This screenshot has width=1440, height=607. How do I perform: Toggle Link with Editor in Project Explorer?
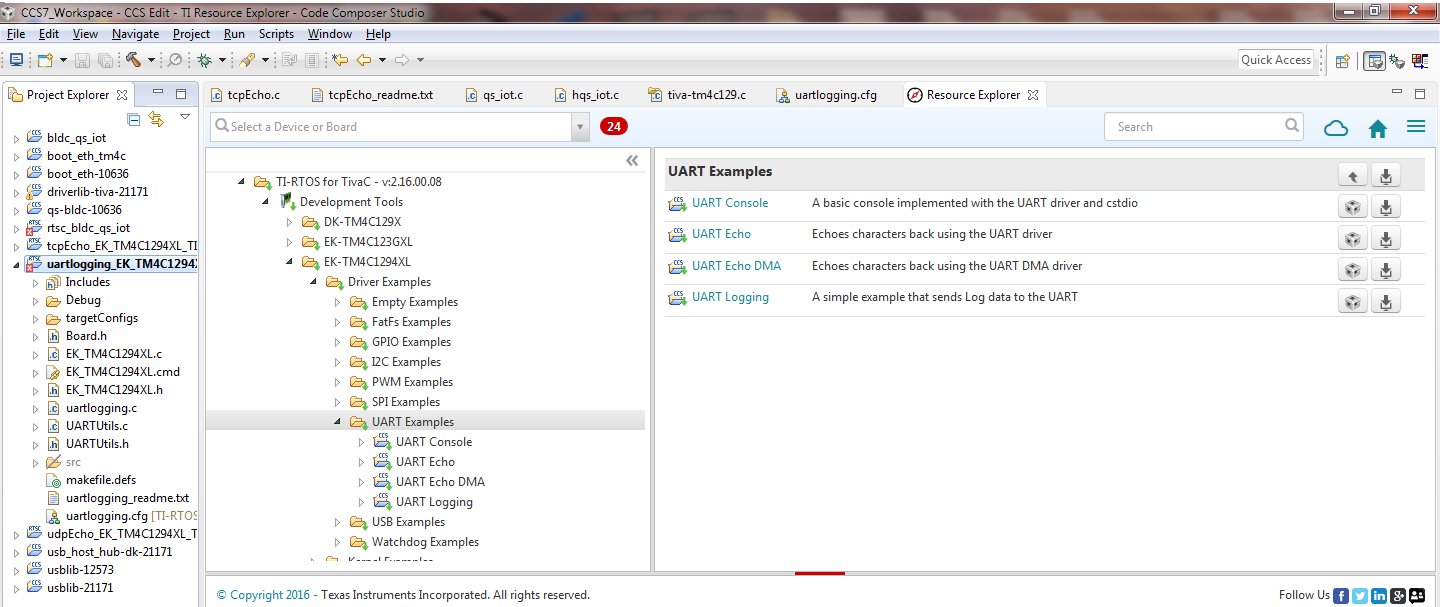click(x=156, y=119)
